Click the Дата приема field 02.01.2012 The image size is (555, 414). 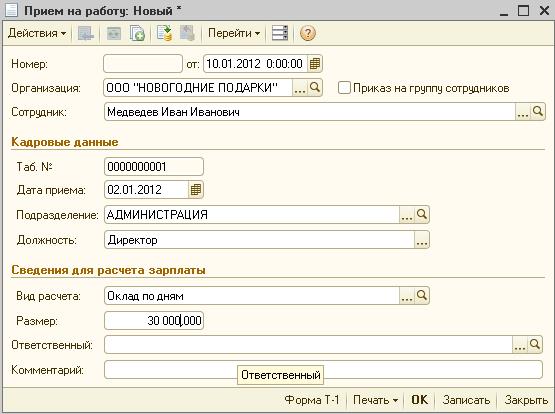(x=147, y=190)
